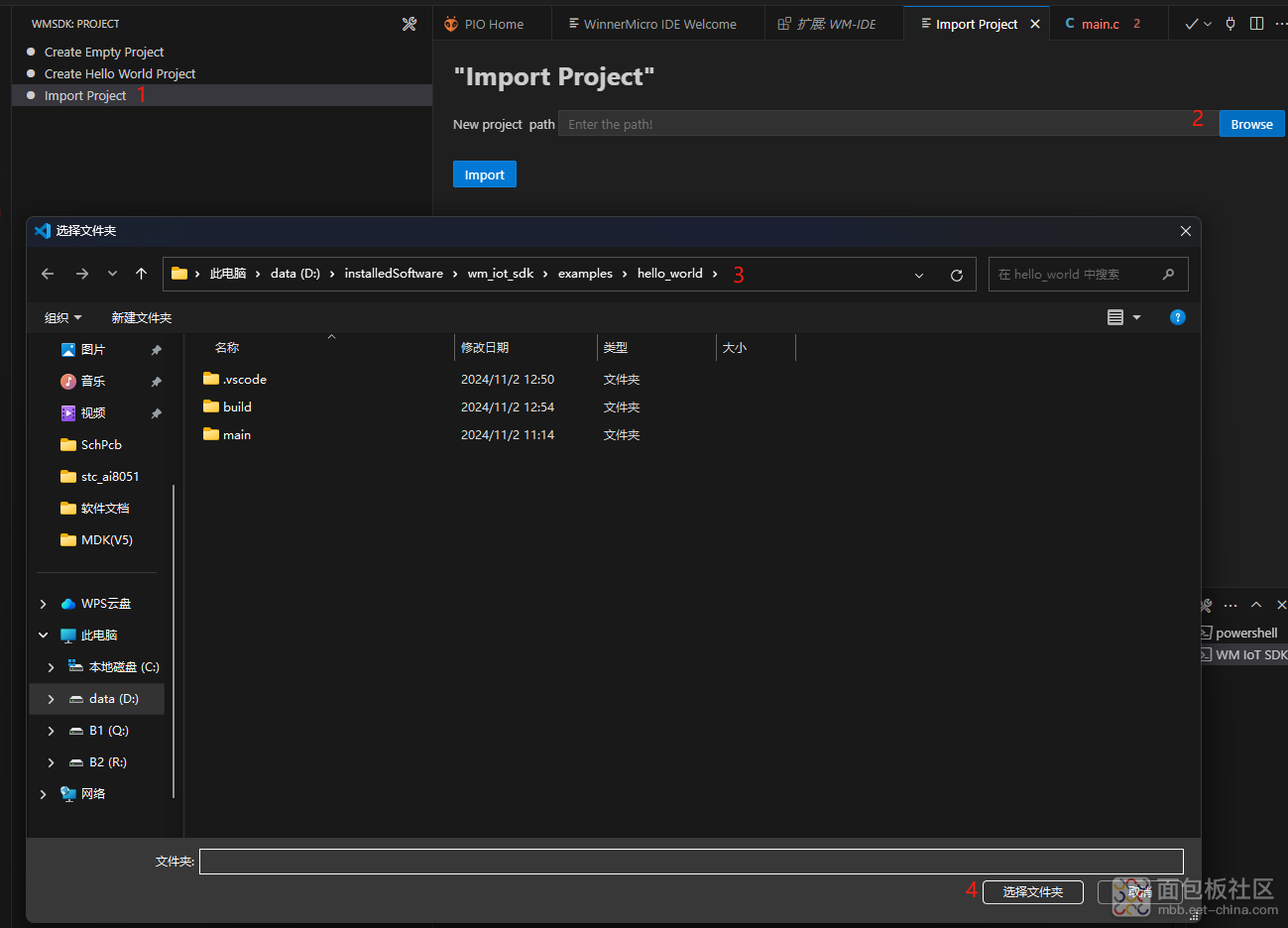Screen dimensions: 1288x928
Task: Click the blue Import button
Action: (484, 174)
